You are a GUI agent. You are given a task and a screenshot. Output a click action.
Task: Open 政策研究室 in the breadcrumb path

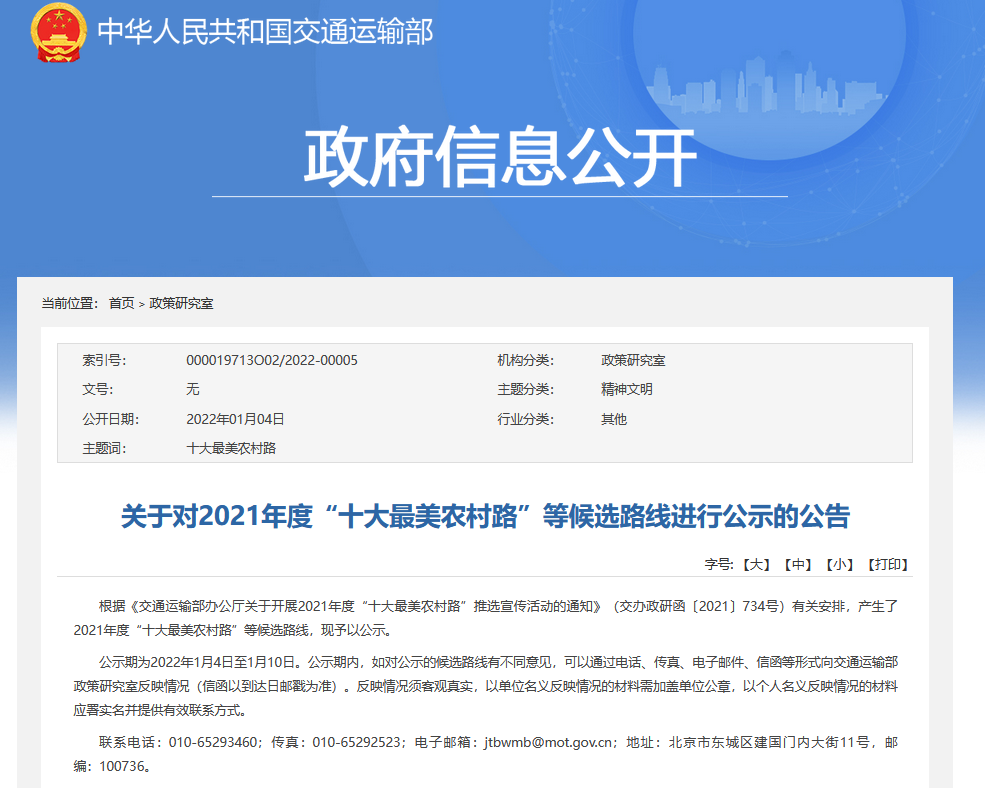pos(181,303)
